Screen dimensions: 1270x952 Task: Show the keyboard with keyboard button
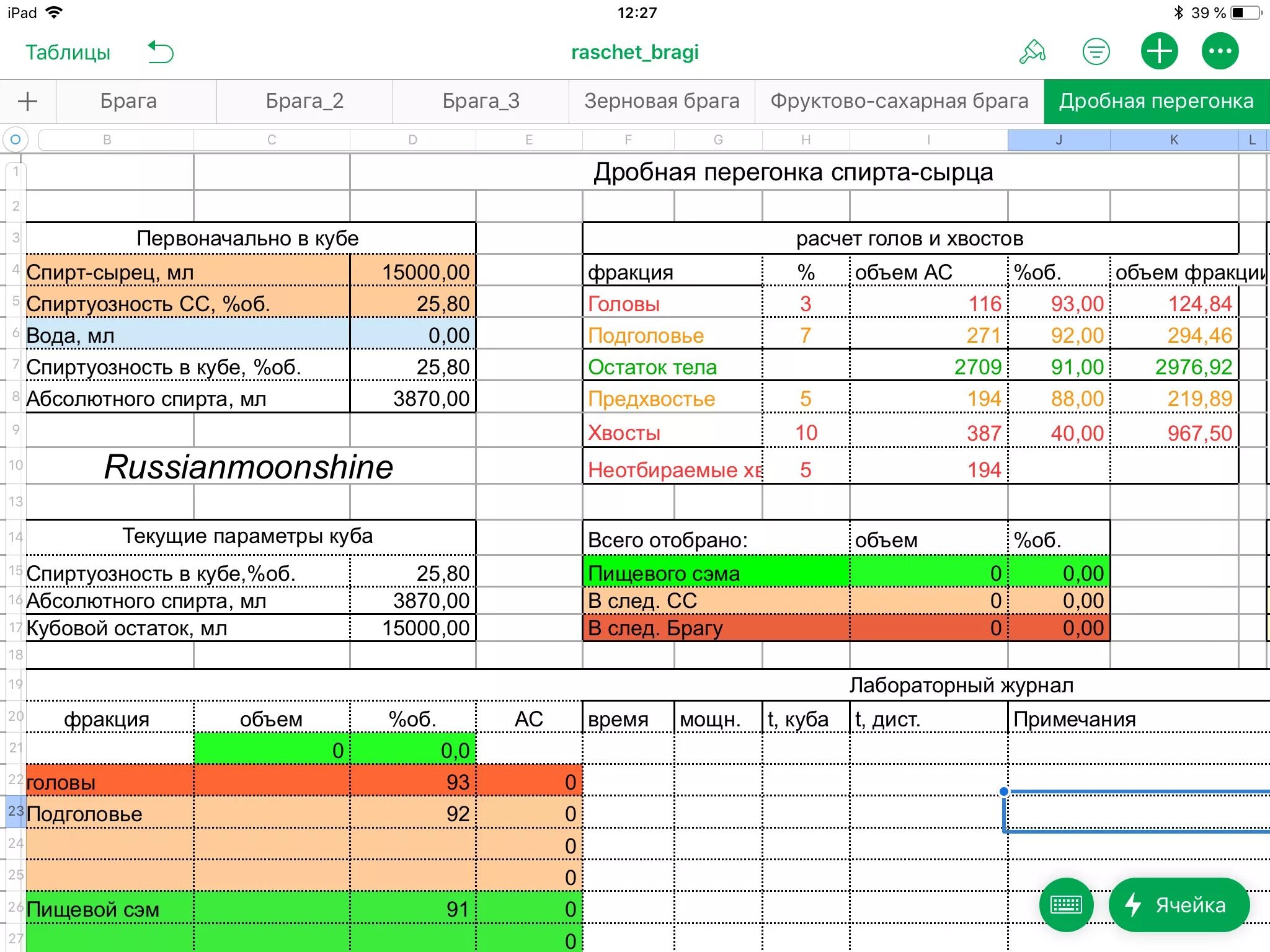click(1066, 905)
